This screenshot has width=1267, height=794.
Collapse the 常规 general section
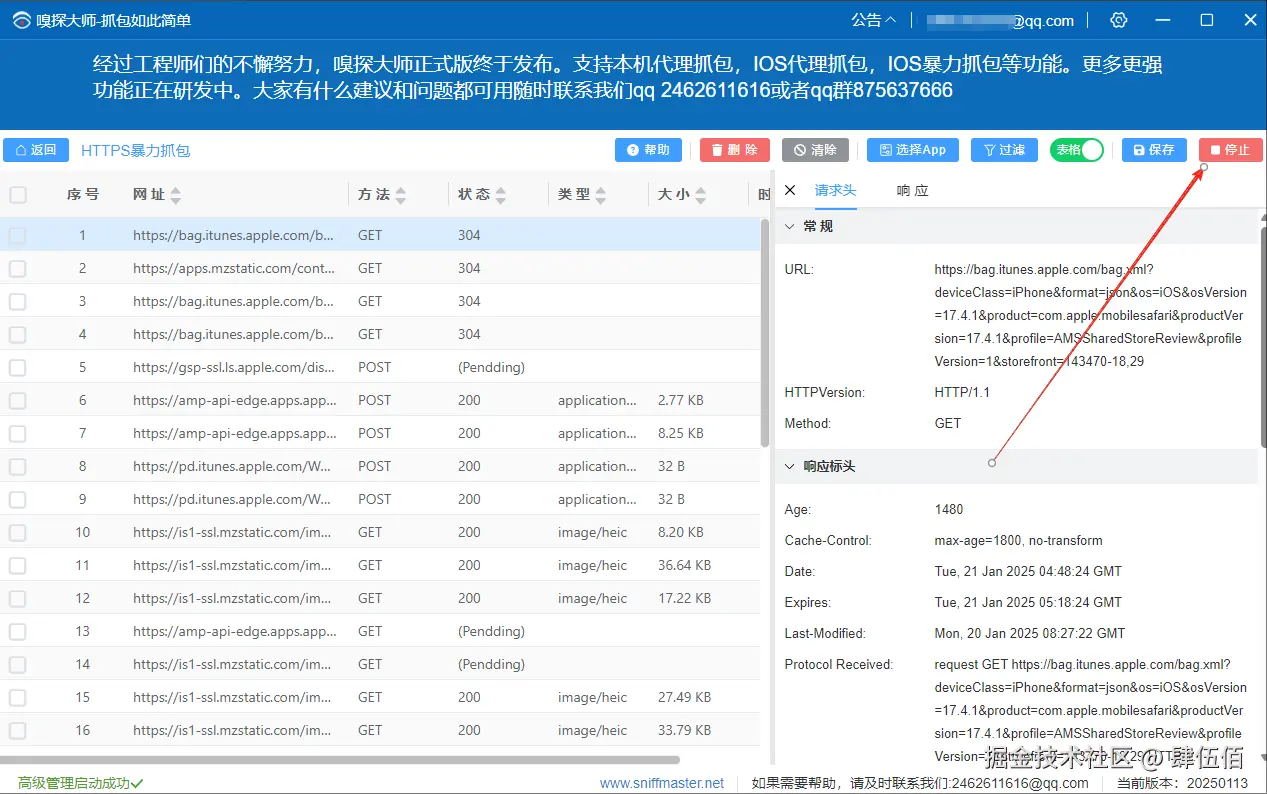(x=790, y=227)
